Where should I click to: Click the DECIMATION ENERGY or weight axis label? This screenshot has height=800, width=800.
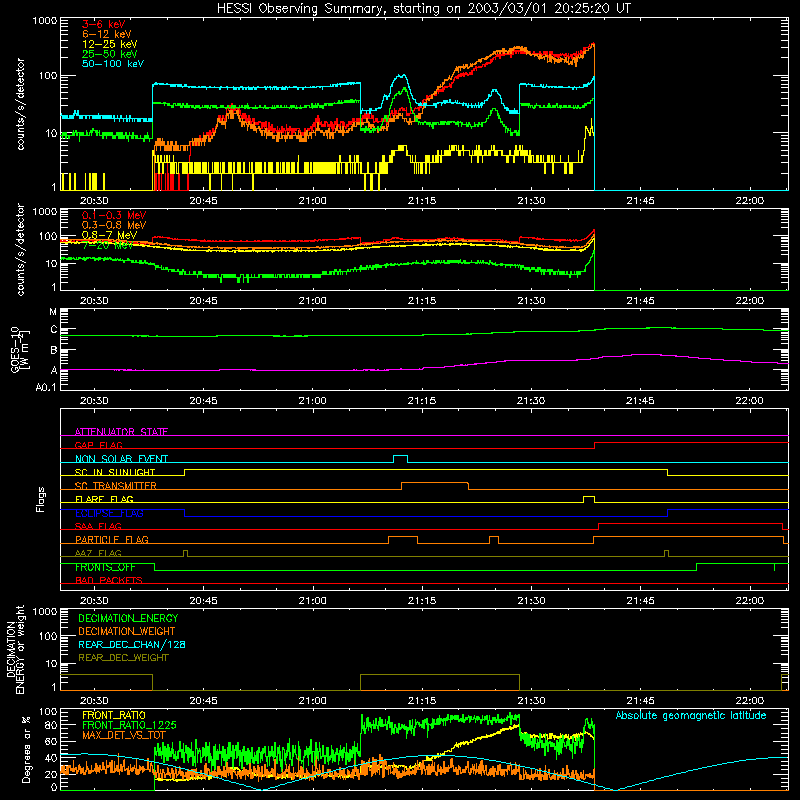[x=15, y=649]
